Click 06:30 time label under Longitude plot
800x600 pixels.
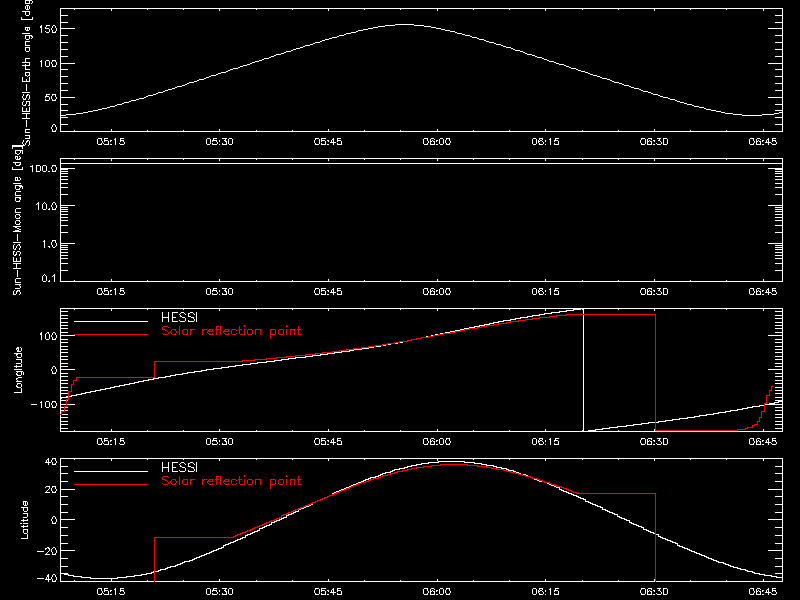[654, 441]
